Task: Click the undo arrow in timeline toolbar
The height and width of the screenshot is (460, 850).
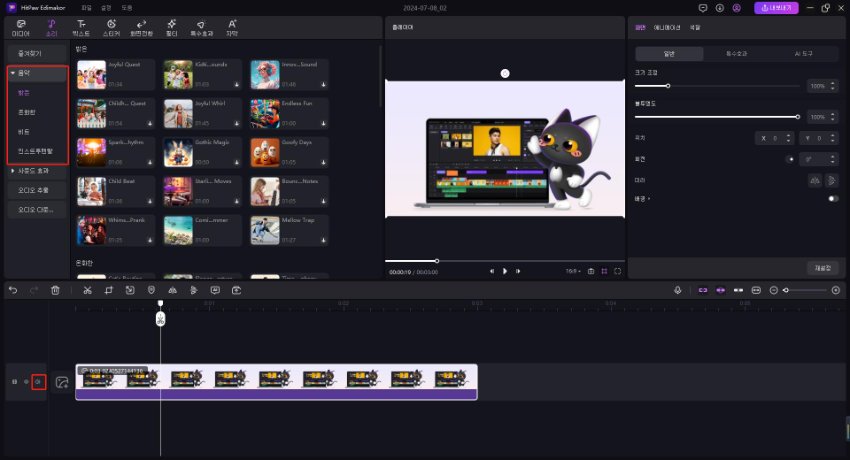Action: click(x=13, y=290)
